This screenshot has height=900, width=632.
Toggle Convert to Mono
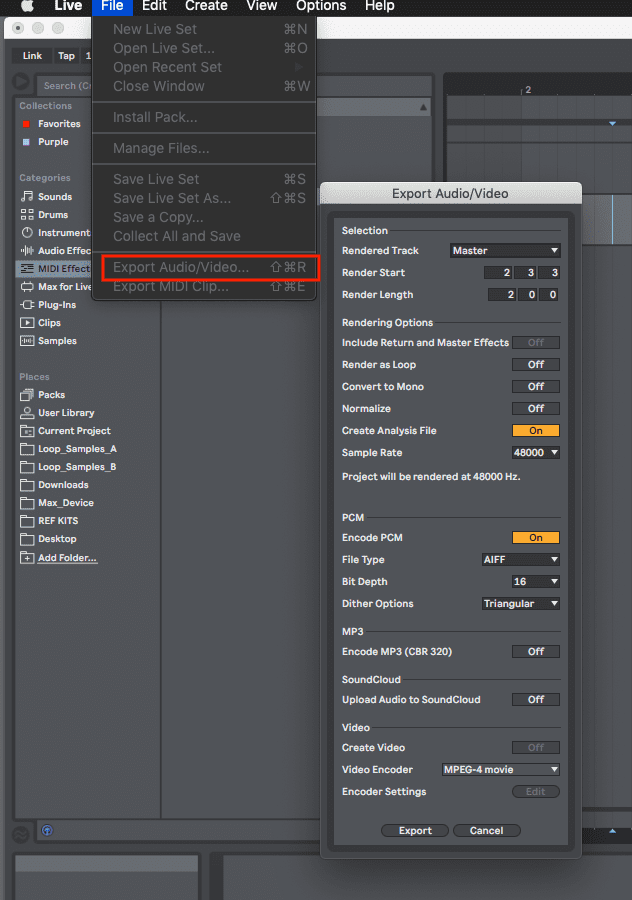click(536, 386)
